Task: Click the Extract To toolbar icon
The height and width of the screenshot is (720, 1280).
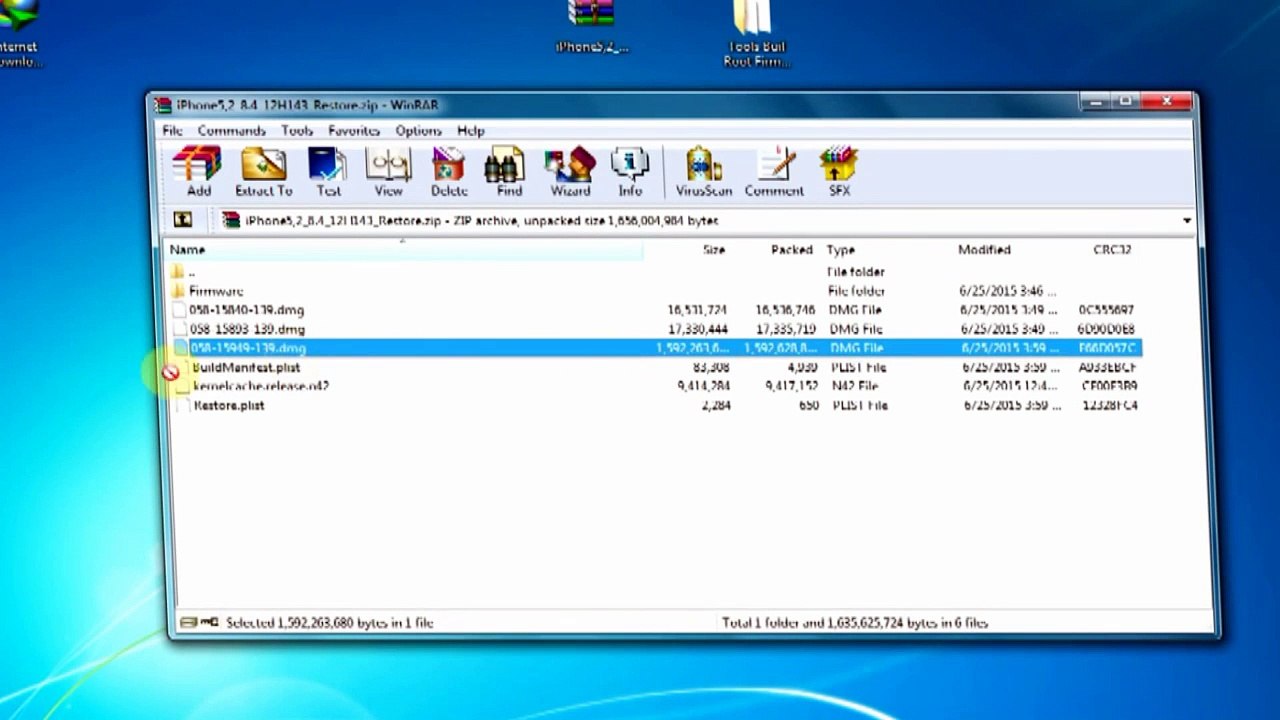Action: coord(264,172)
